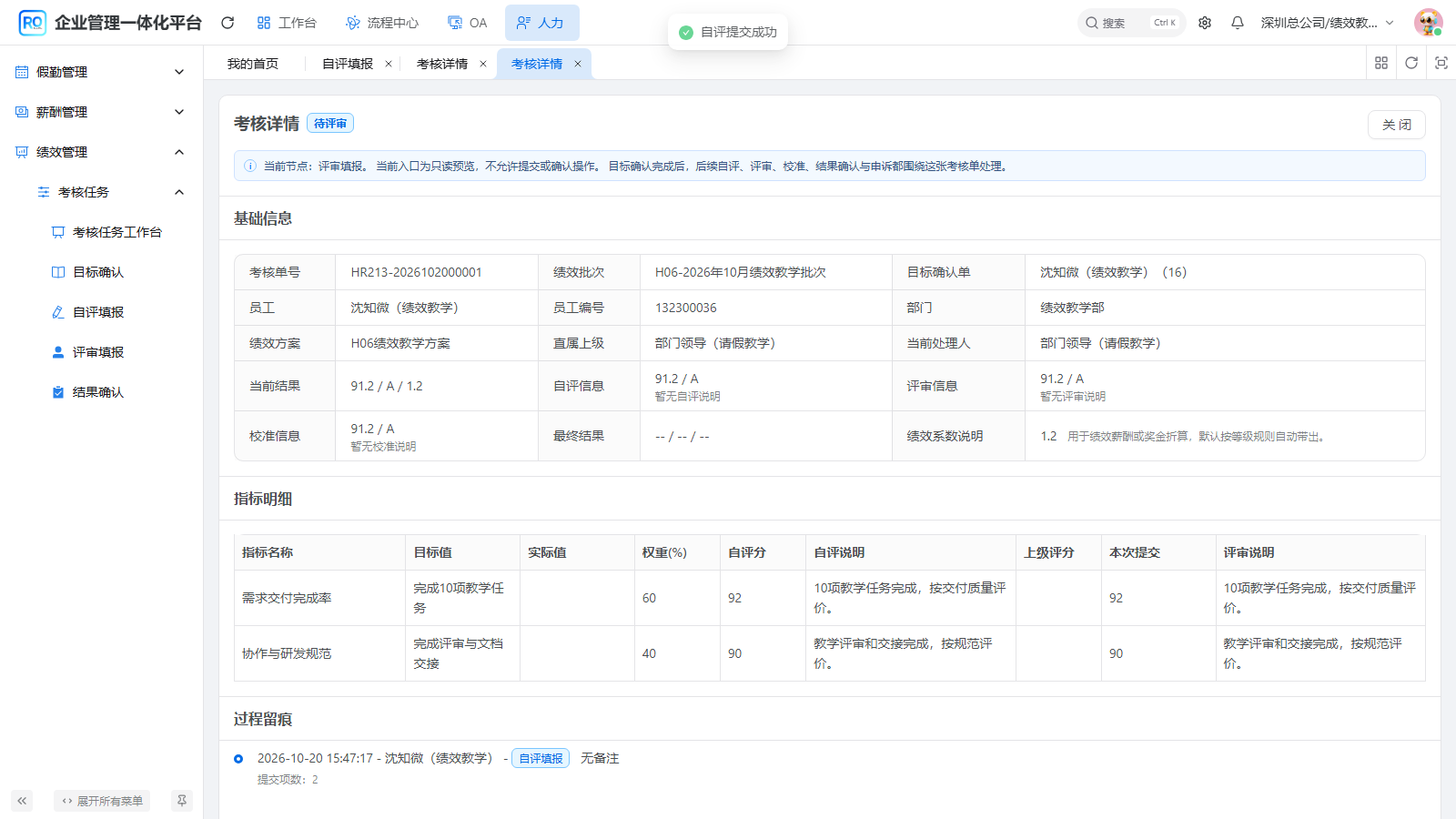Open company switcher dropdown 深圳总公司
The height and width of the screenshot is (819, 1456).
(x=1327, y=23)
